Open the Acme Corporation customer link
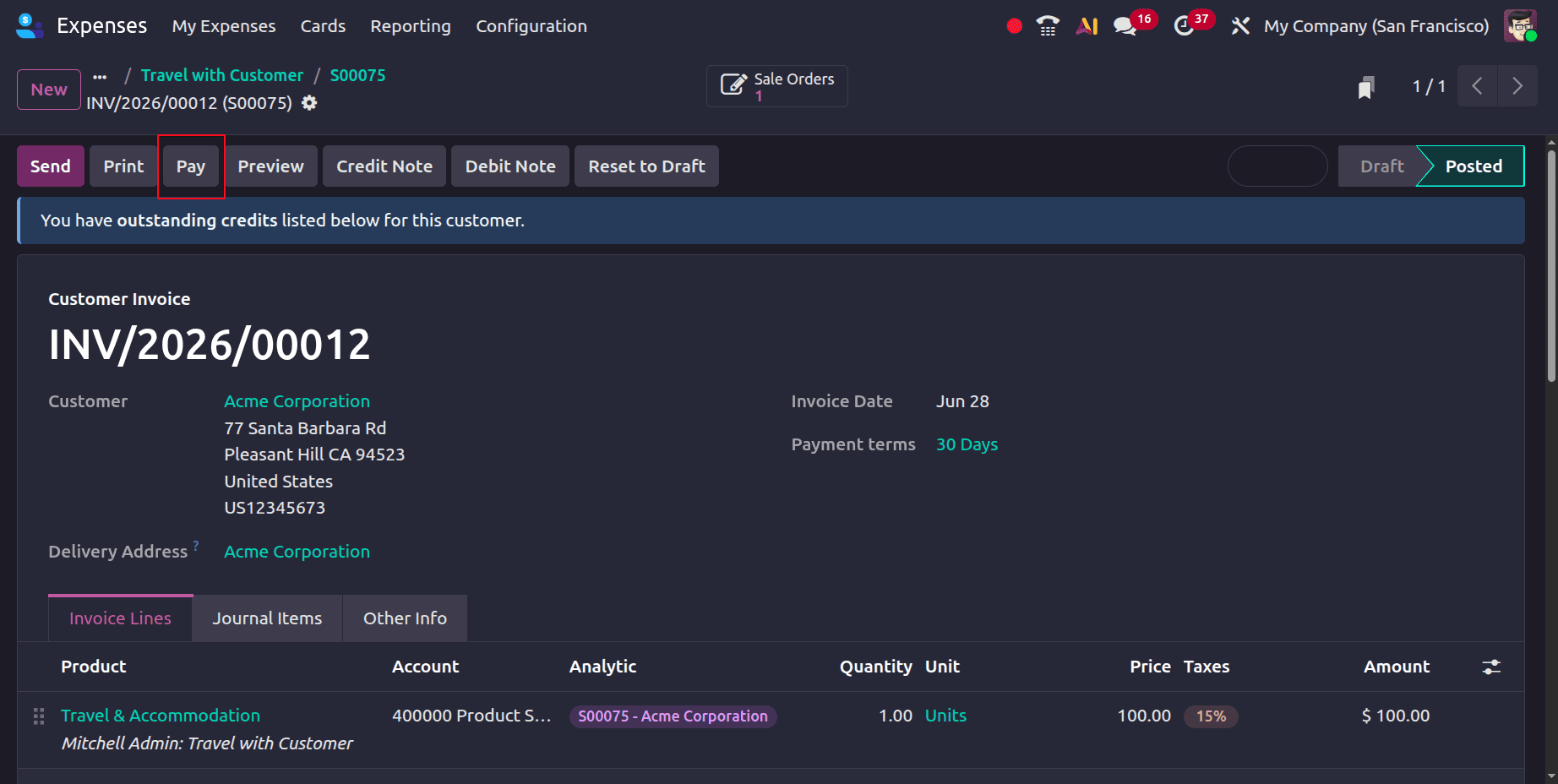This screenshot has height=784, width=1558. click(x=297, y=401)
